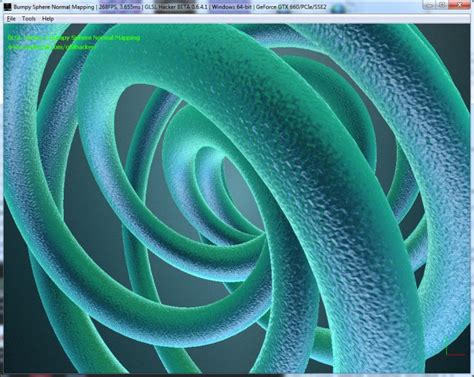Open the Help menu
This screenshot has width=474, height=377.
[x=48, y=19]
